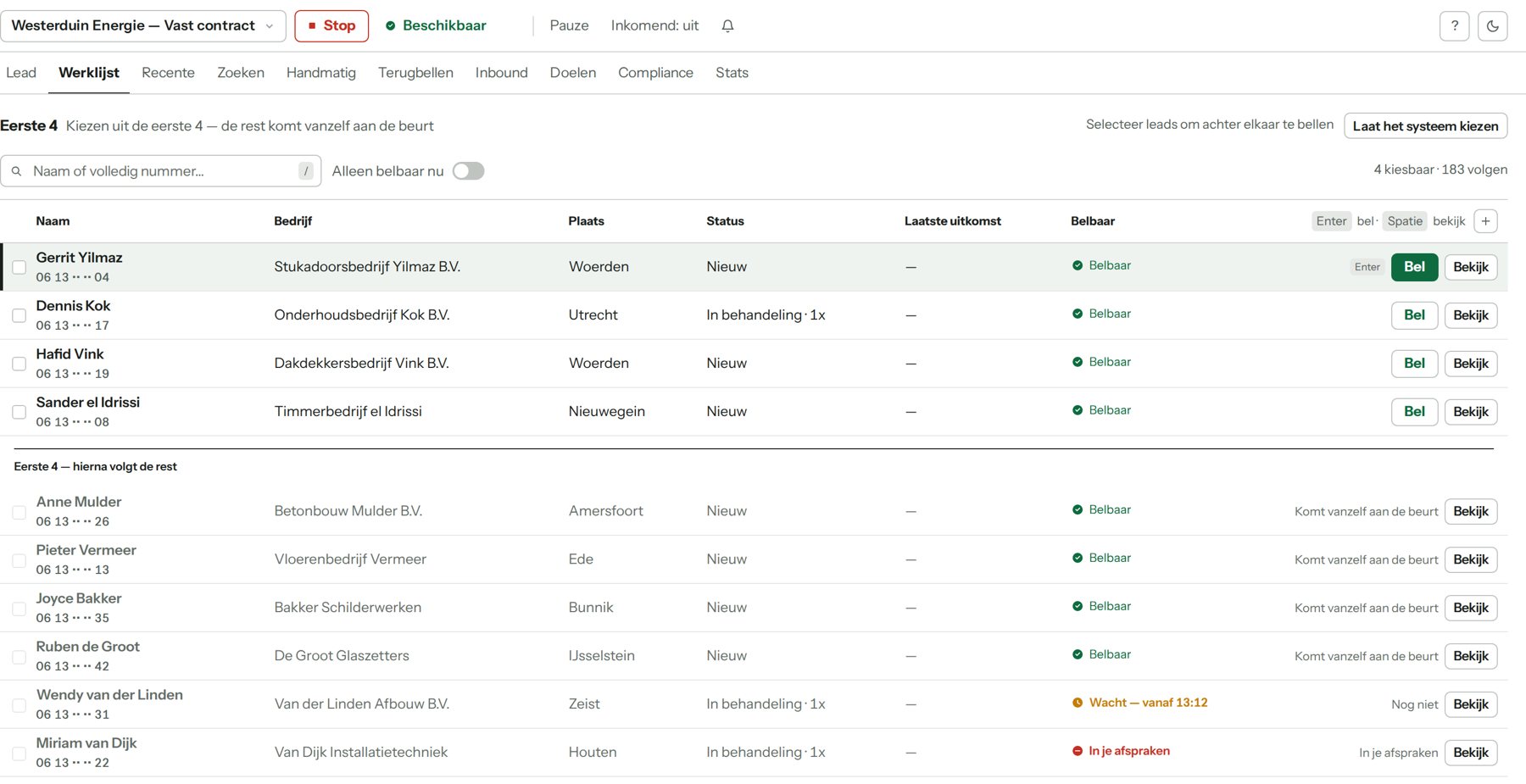Click the Belbaar column header

[x=1092, y=221]
